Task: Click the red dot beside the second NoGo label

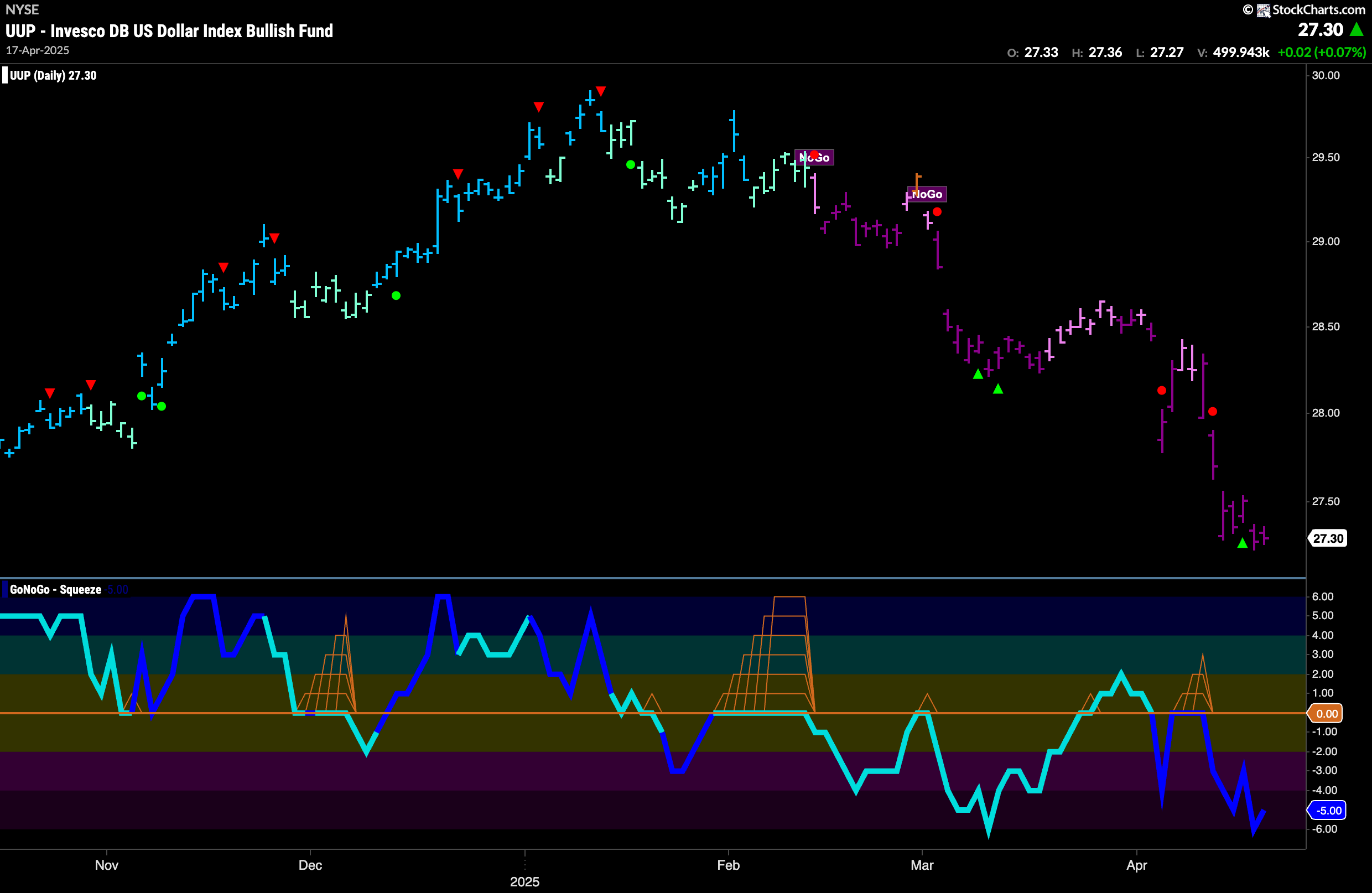Action: pos(937,212)
